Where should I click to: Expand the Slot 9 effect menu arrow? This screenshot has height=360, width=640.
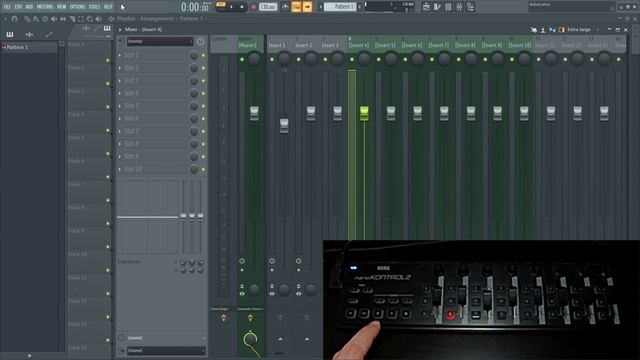point(120,156)
